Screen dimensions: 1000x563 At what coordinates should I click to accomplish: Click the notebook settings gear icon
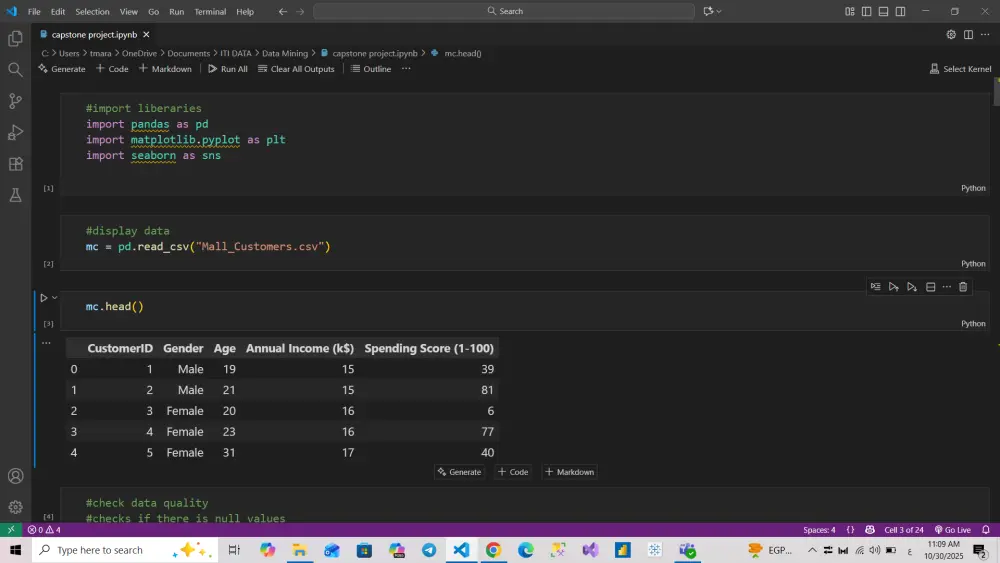951,34
